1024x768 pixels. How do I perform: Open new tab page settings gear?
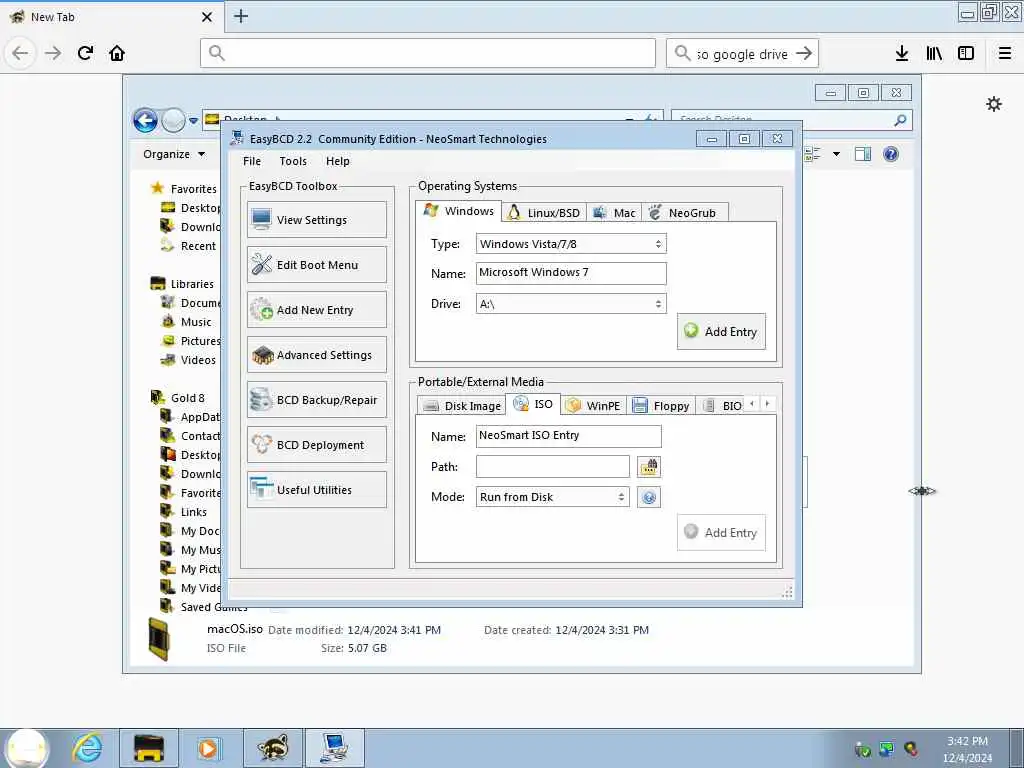994,104
